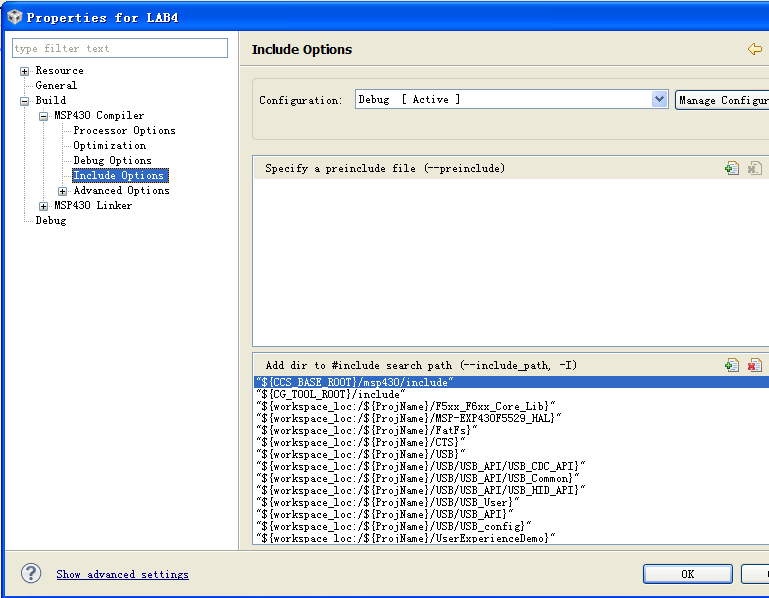This screenshot has height=598, width=769.
Task: Select MSP430 Compiler tree item
Action: 99,115
